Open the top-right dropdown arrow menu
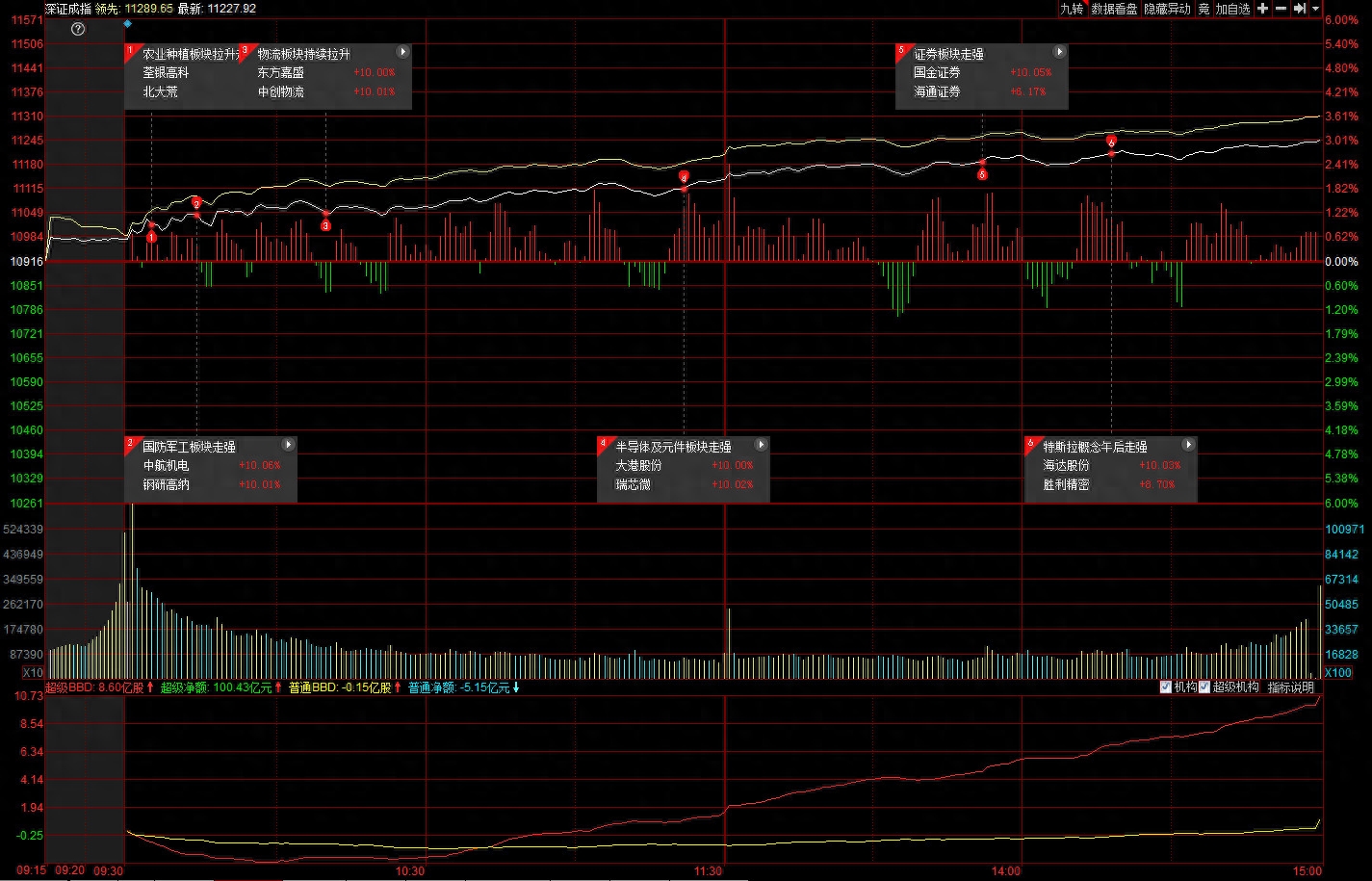The height and width of the screenshot is (881, 1372). (x=1315, y=9)
